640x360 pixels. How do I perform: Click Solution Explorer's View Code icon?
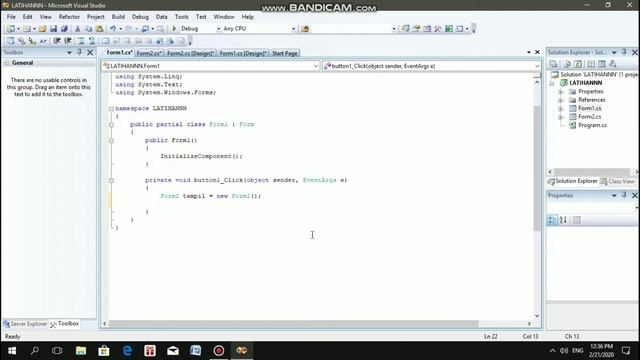pyautogui.click(x=591, y=64)
